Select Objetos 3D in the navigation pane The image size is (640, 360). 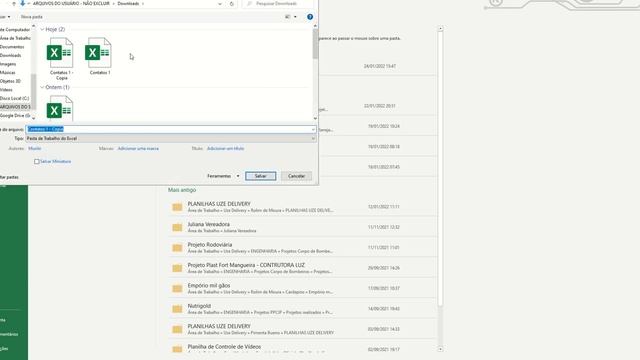click(10, 81)
